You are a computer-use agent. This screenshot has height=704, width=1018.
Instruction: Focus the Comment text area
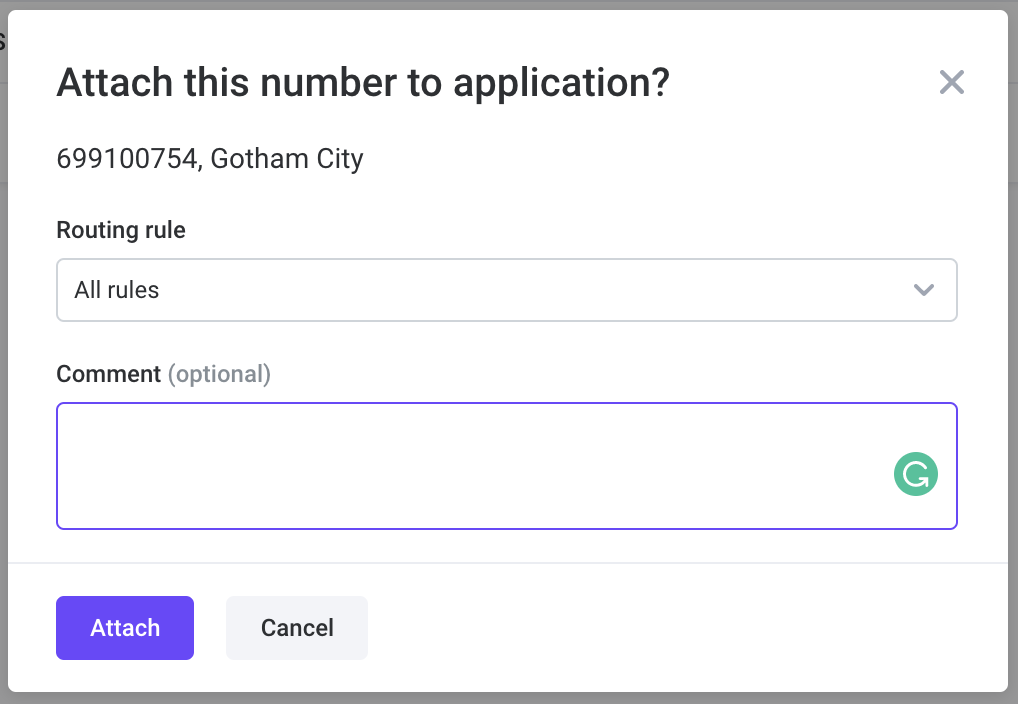tap(506, 466)
